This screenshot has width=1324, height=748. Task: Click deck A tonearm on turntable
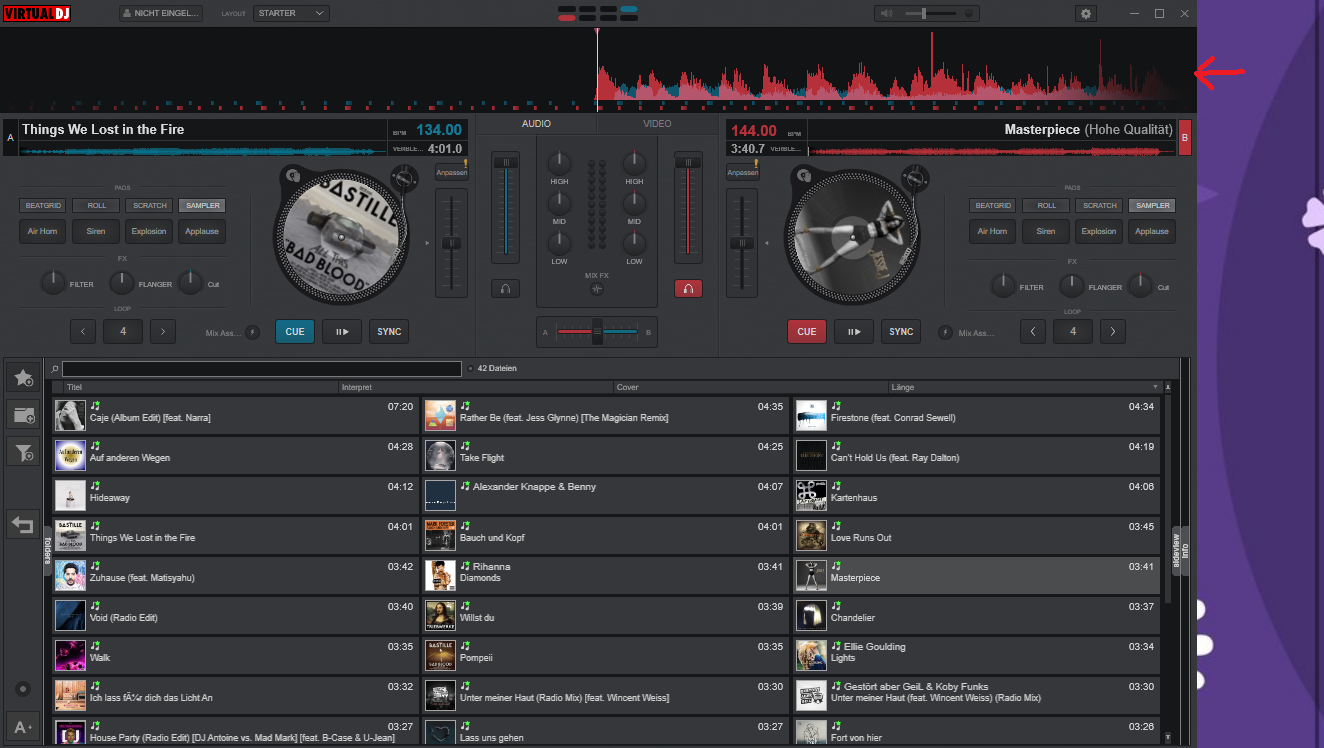point(403,182)
